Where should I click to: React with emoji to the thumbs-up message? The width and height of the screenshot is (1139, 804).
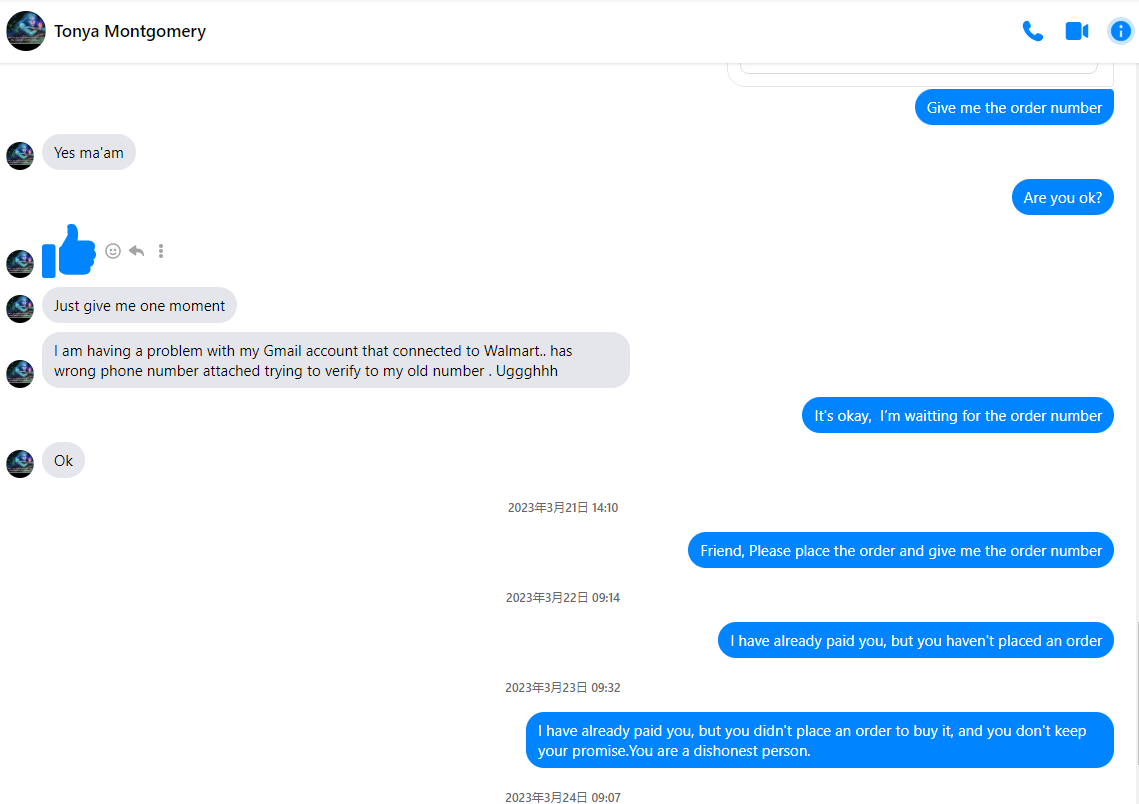coord(113,251)
